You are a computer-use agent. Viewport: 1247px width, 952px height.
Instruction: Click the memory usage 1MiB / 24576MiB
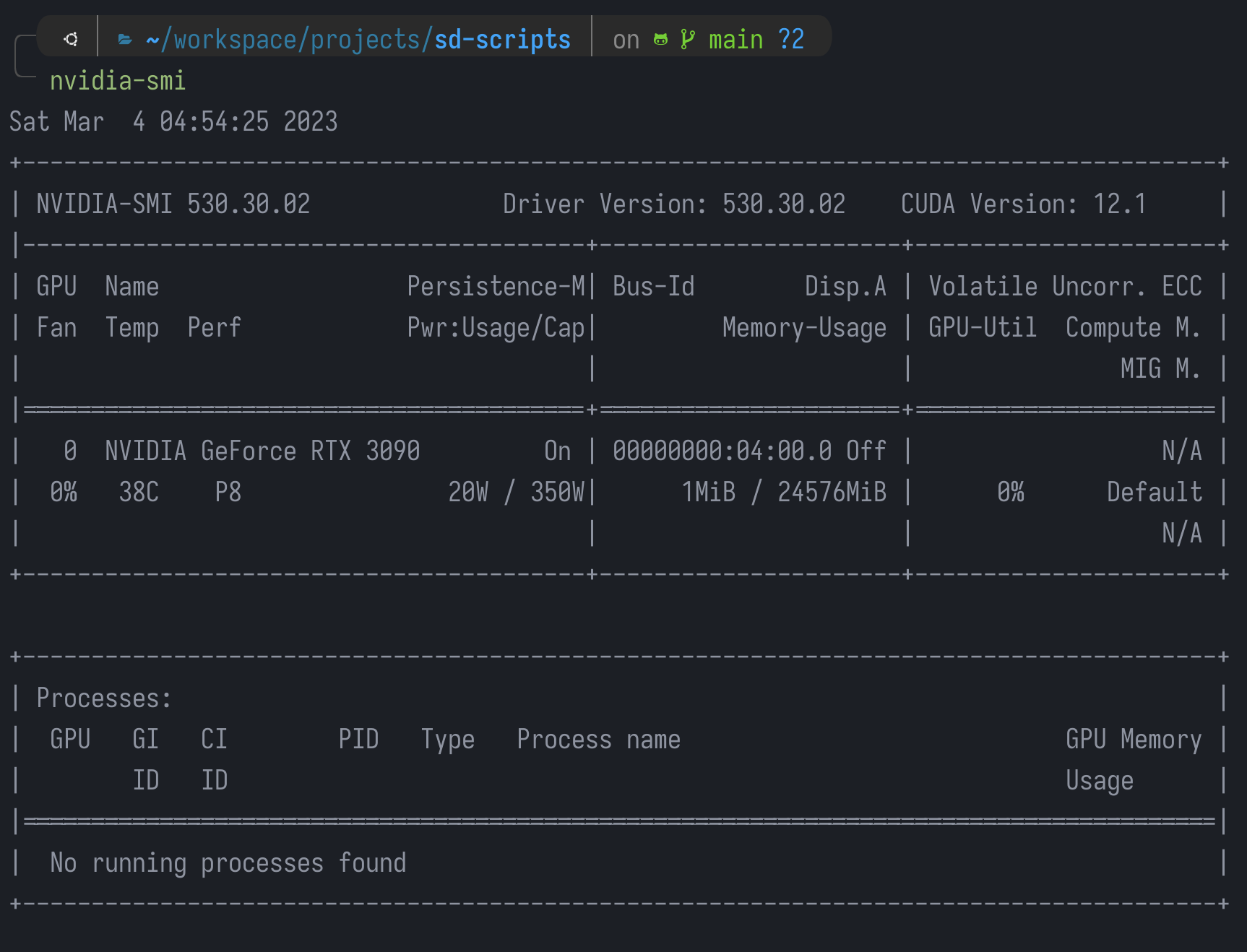point(784,492)
